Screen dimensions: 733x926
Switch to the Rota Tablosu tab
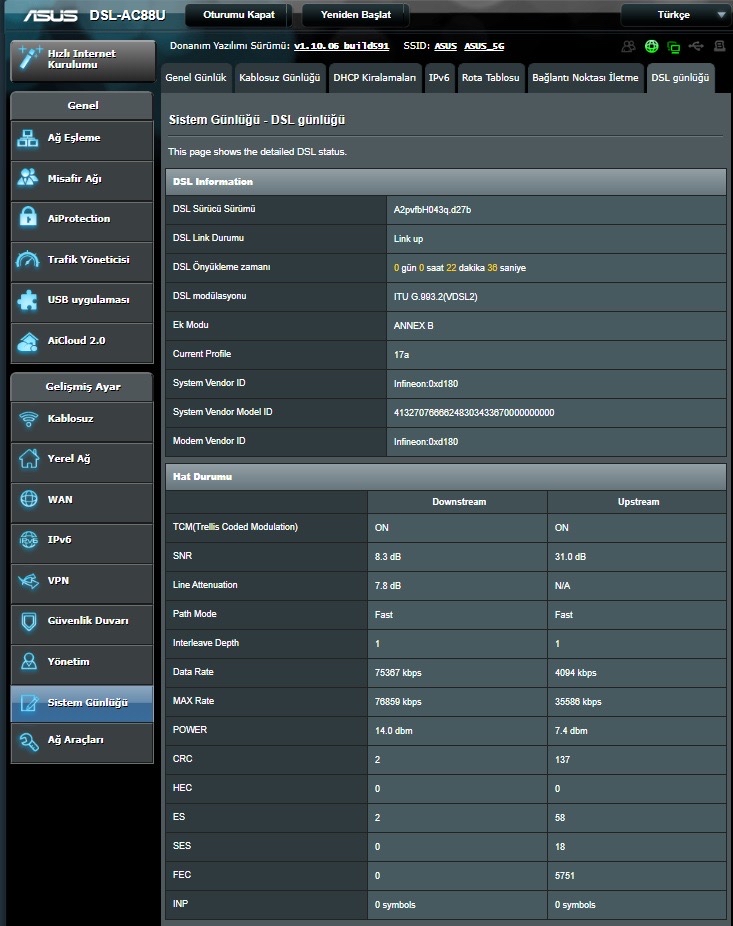(490, 78)
